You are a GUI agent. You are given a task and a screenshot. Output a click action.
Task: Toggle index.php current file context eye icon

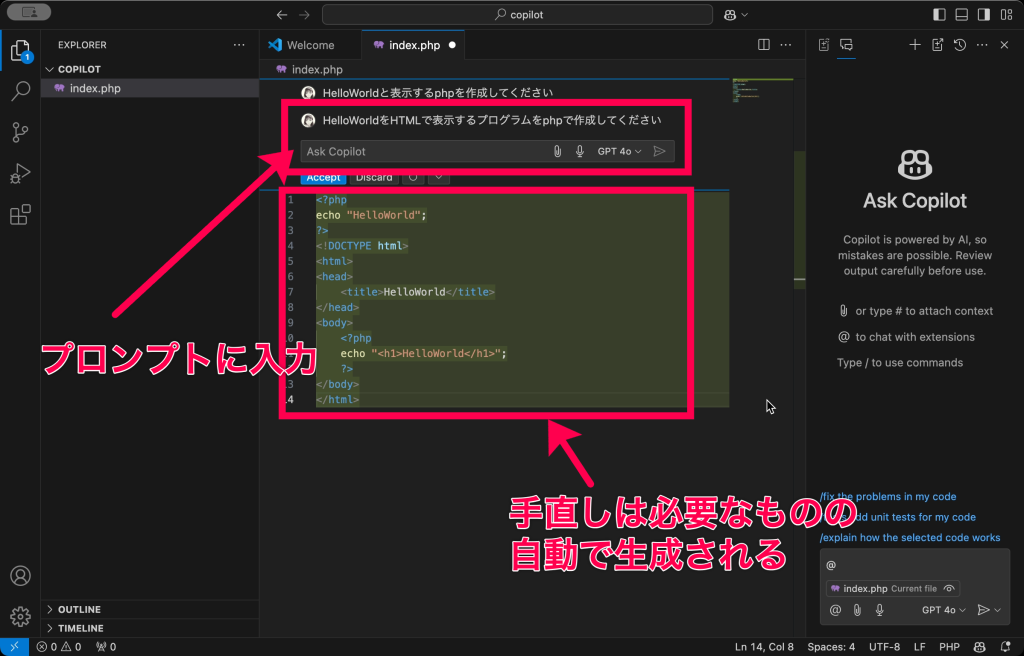pos(949,589)
